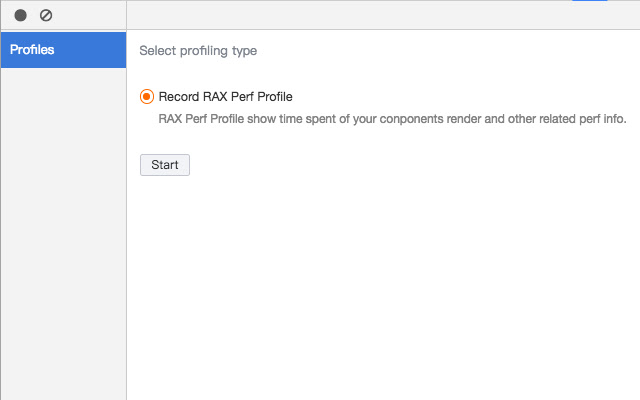
Task: Click the record profile circle icon
Action: [x=20, y=16]
